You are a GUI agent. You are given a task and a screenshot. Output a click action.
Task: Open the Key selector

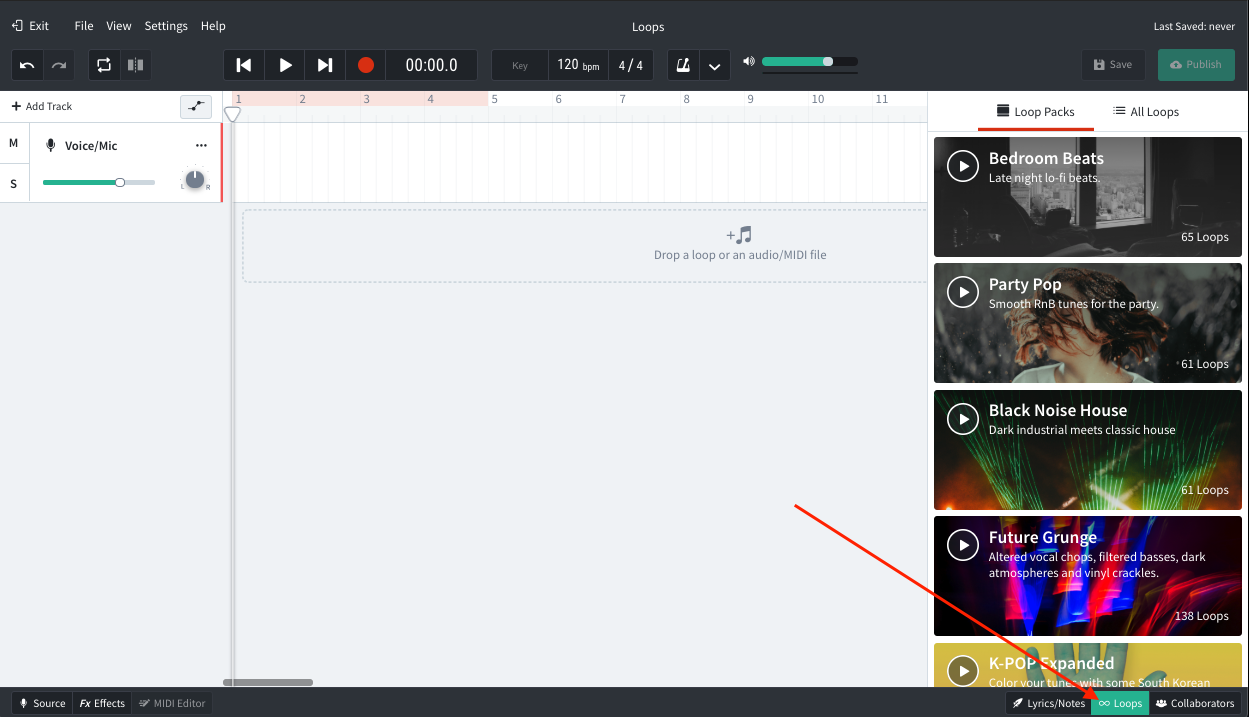519,64
